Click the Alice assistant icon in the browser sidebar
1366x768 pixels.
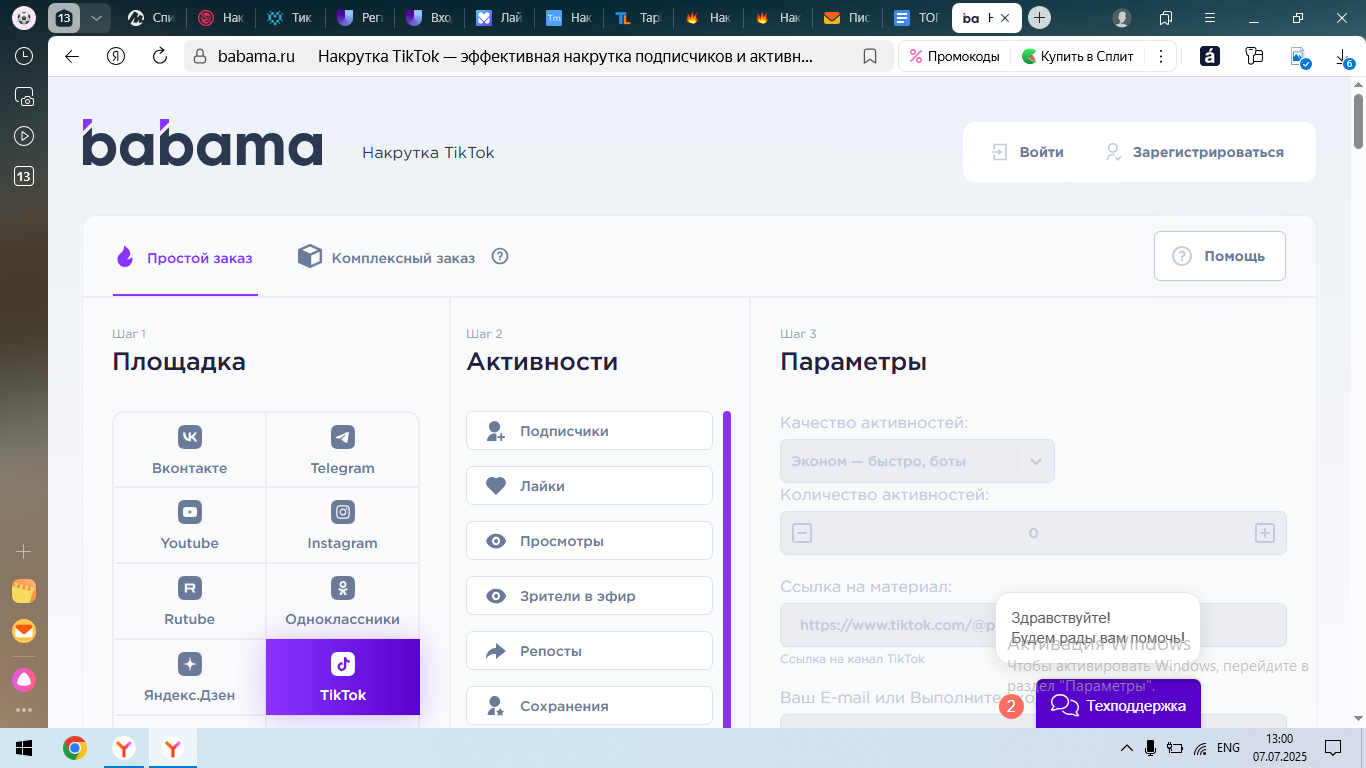24,679
